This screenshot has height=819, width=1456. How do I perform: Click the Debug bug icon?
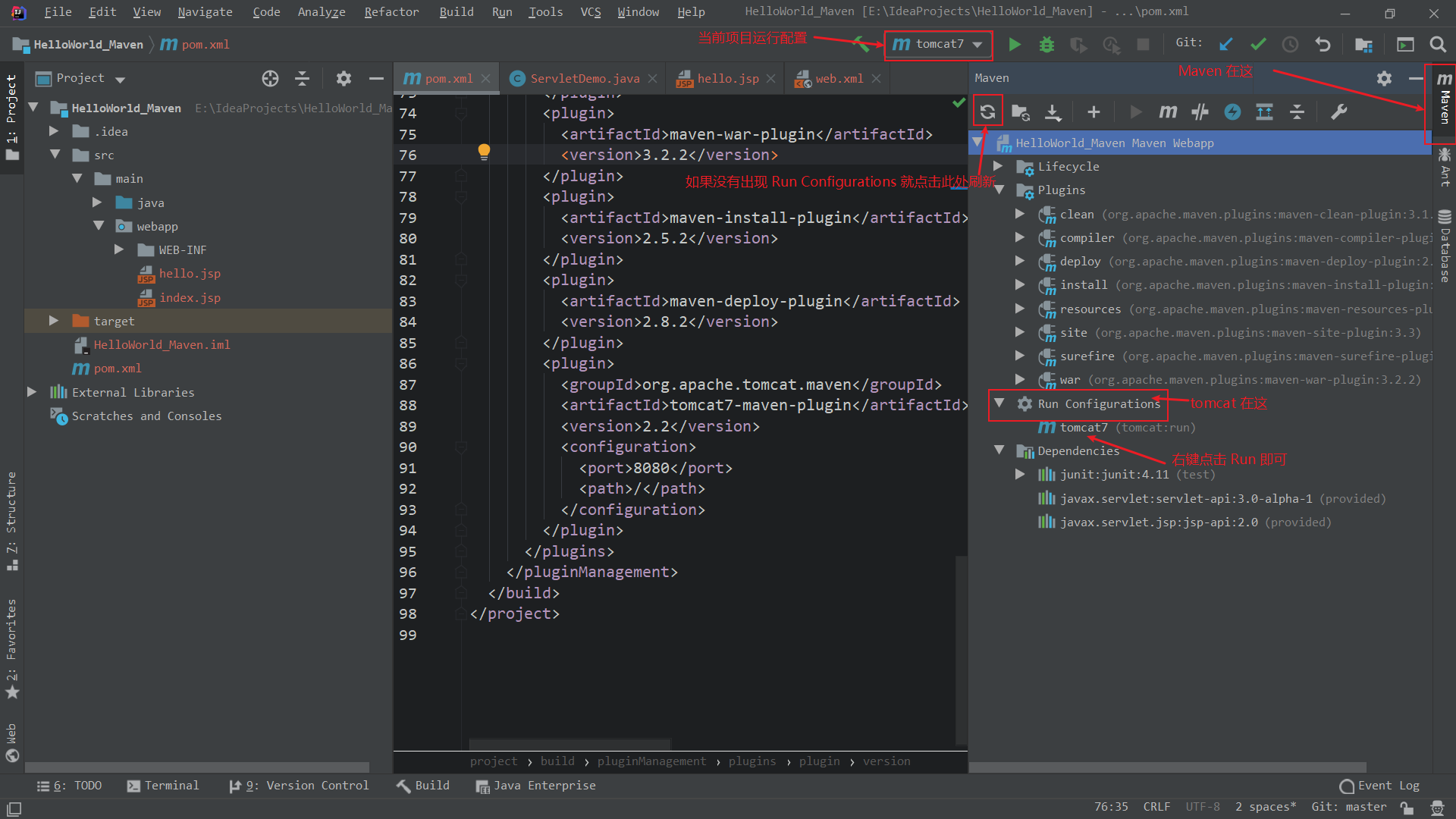(x=1046, y=45)
